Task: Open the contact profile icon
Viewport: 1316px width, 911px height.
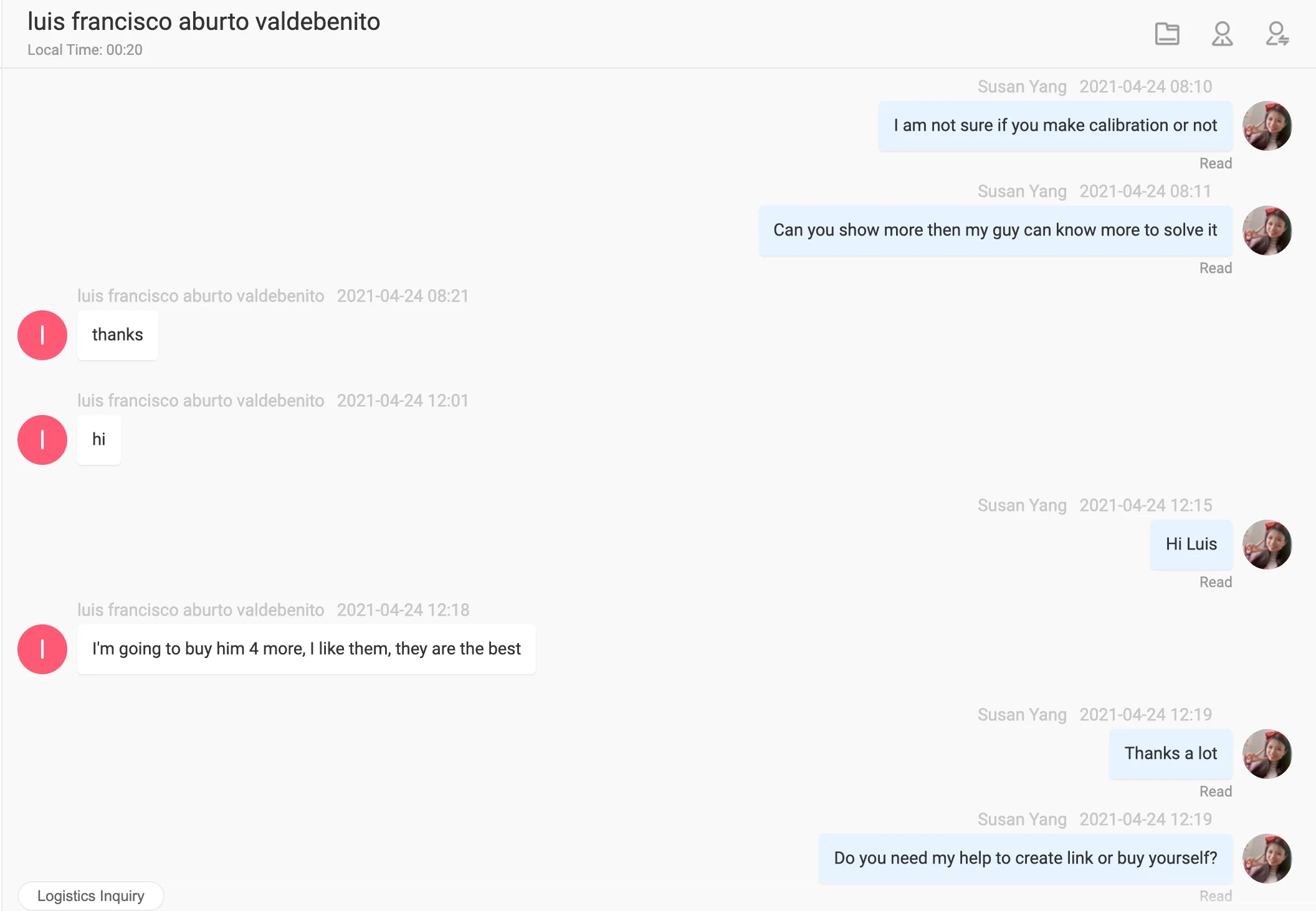Action: coord(1222,34)
